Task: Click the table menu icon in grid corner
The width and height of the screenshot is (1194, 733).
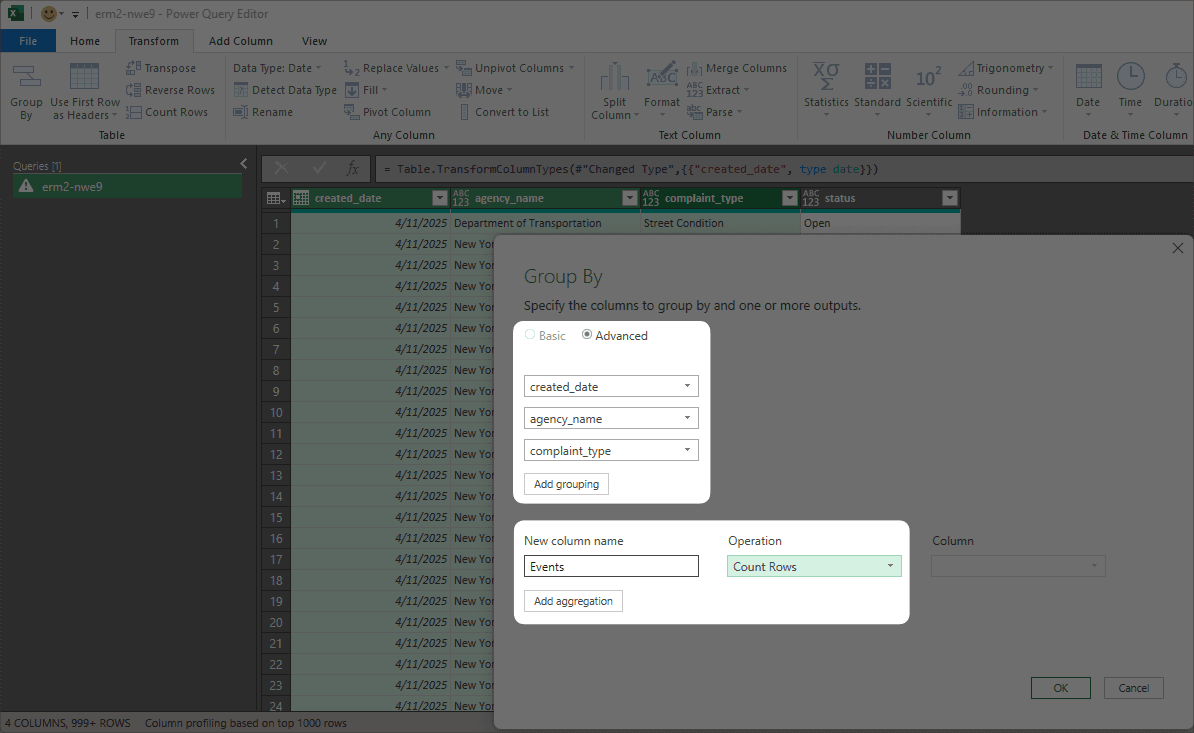Action: (x=276, y=199)
